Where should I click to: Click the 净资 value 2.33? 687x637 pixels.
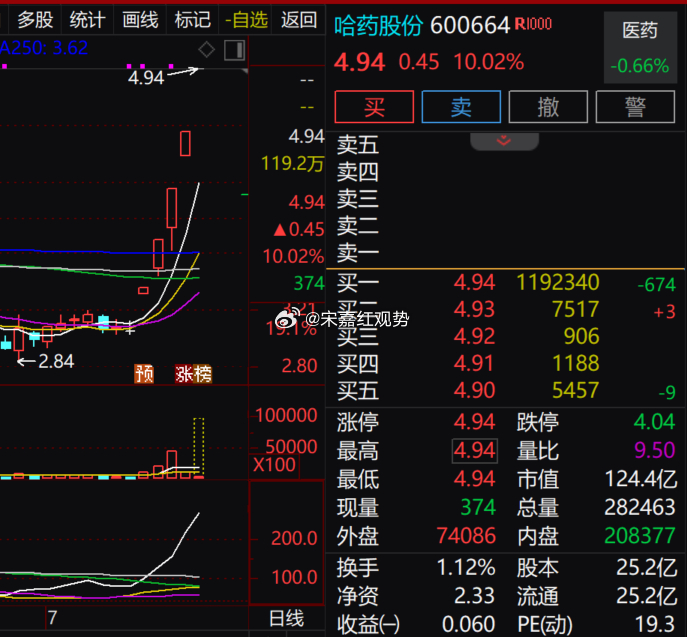coord(475,596)
